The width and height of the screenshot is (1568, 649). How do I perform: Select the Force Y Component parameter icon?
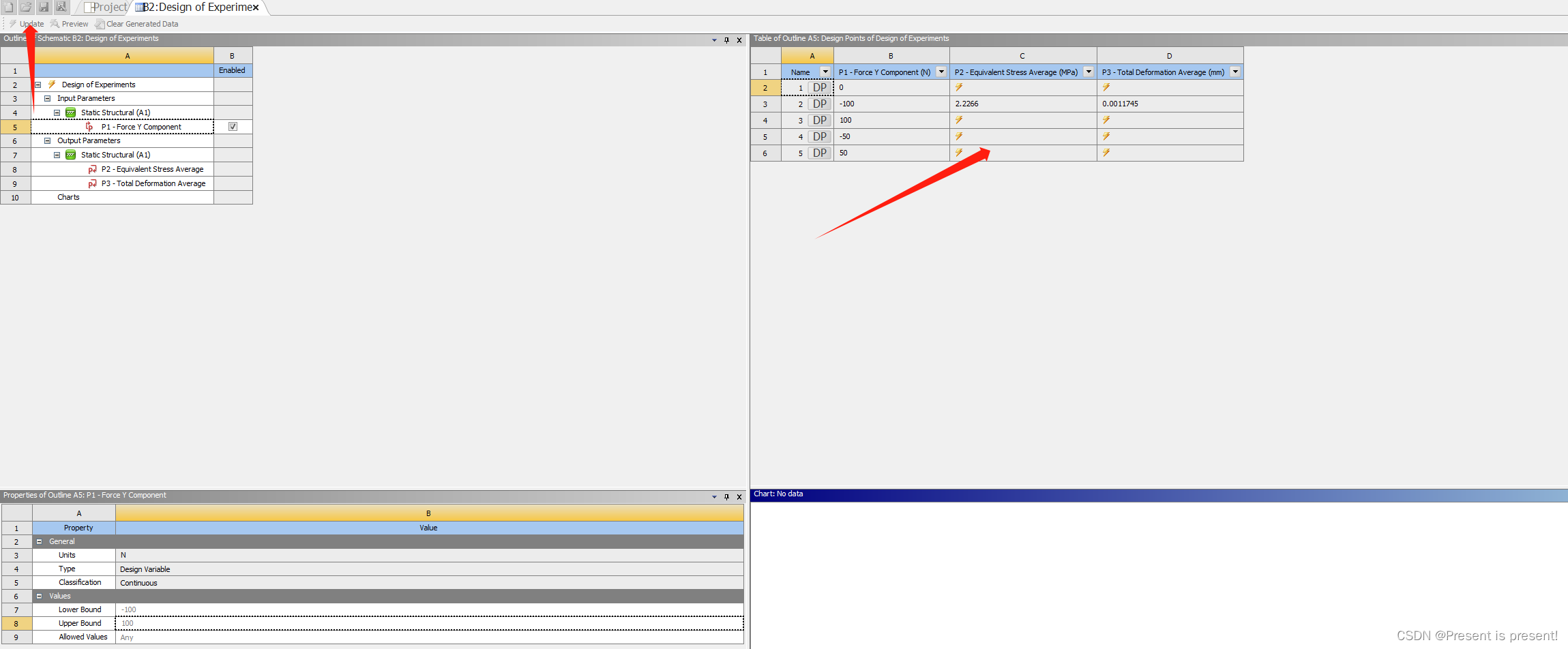tap(88, 126)
